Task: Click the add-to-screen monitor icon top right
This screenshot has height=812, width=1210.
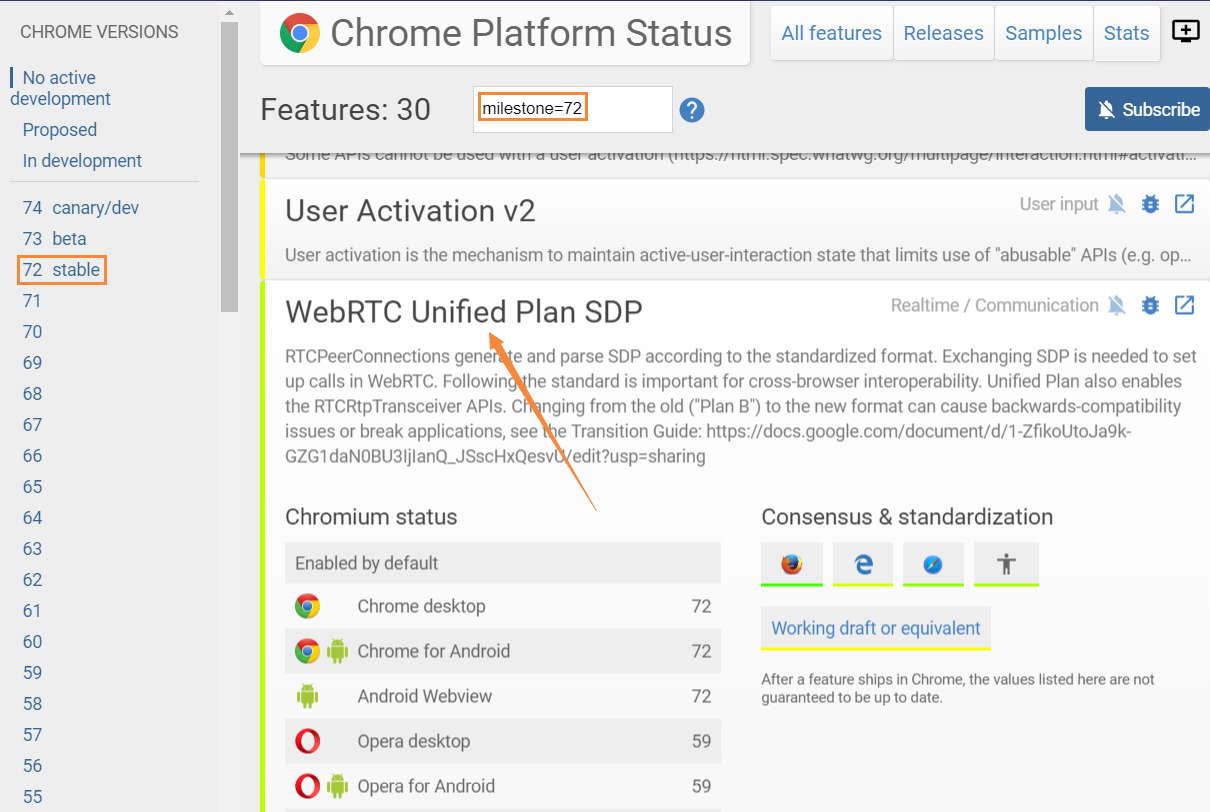Action: coord(1185,31)
